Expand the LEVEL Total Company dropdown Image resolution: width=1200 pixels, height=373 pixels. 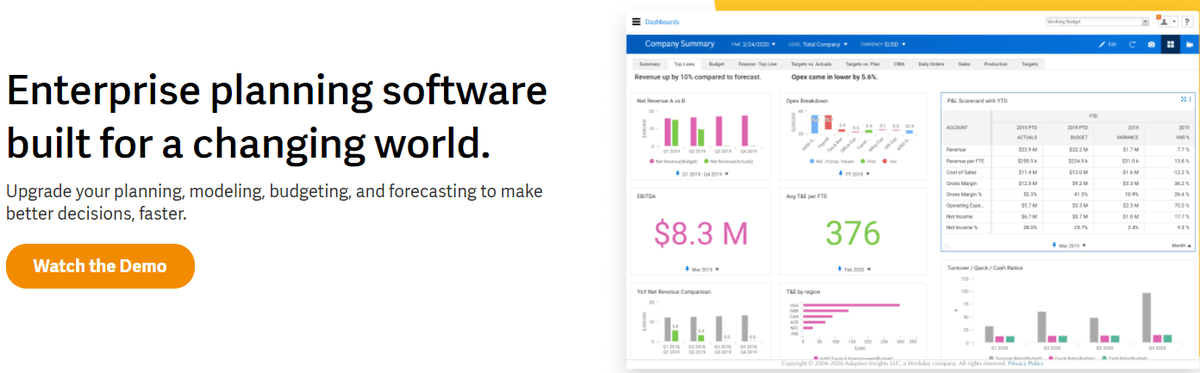click(818, 44)
